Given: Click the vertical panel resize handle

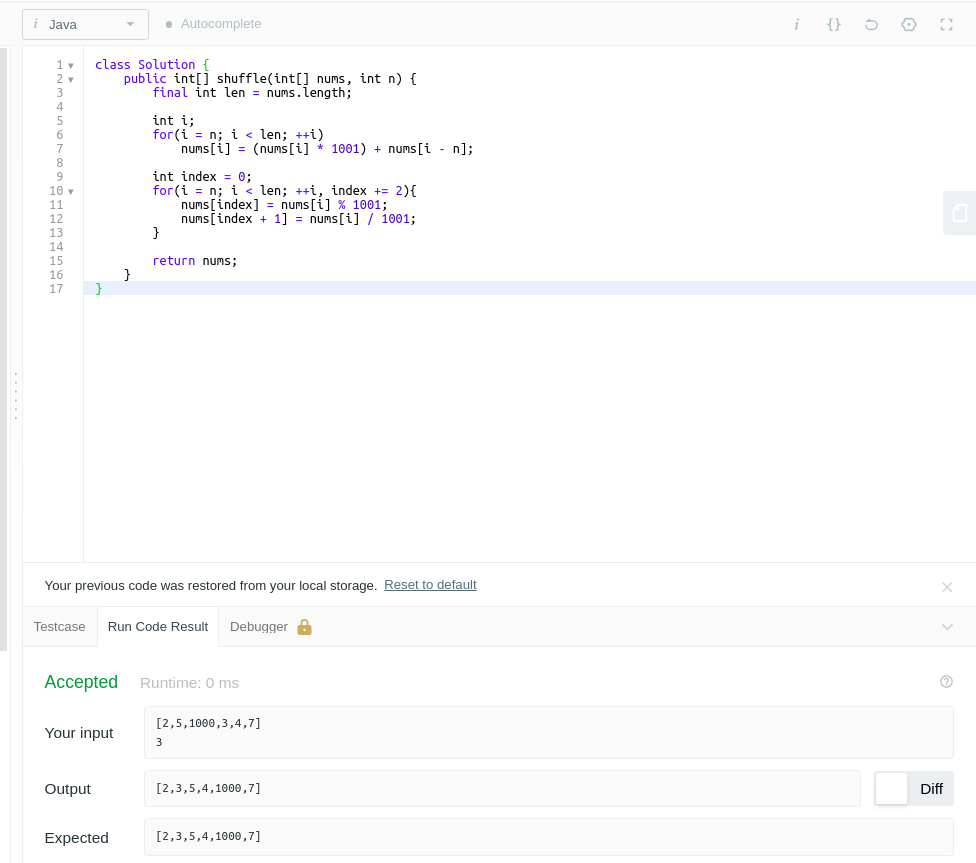Looking at the screenshot, I should [x=15, y=396].
